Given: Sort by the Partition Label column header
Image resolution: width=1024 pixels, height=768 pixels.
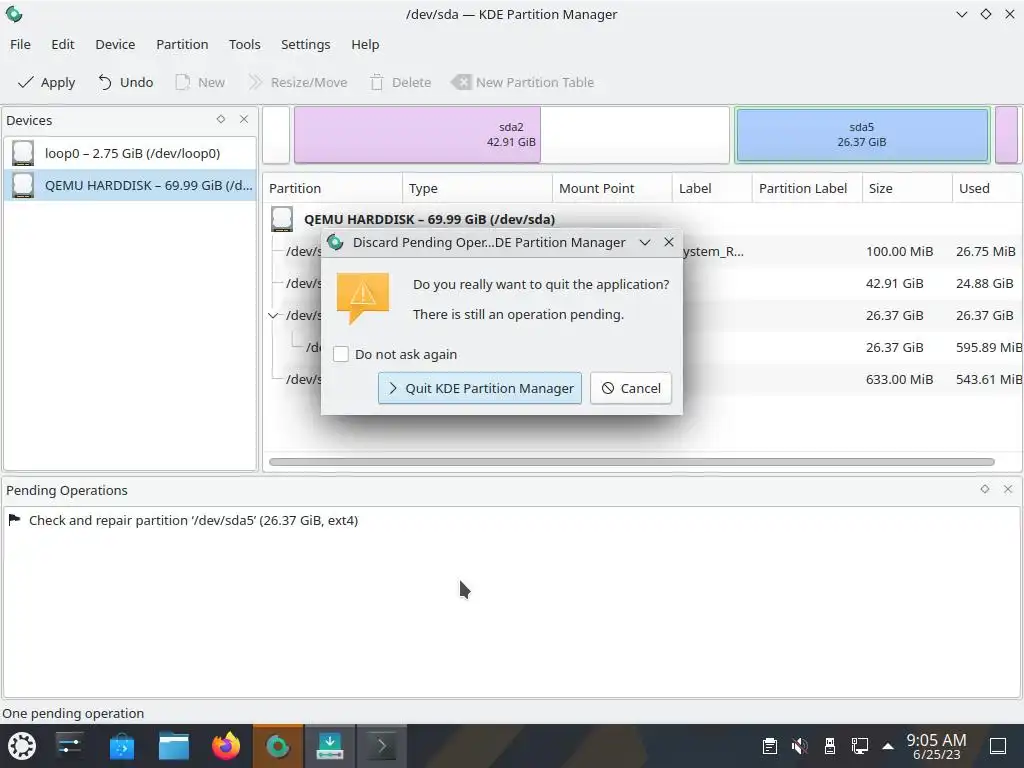Looking at the screenshot, I should 807,188.
